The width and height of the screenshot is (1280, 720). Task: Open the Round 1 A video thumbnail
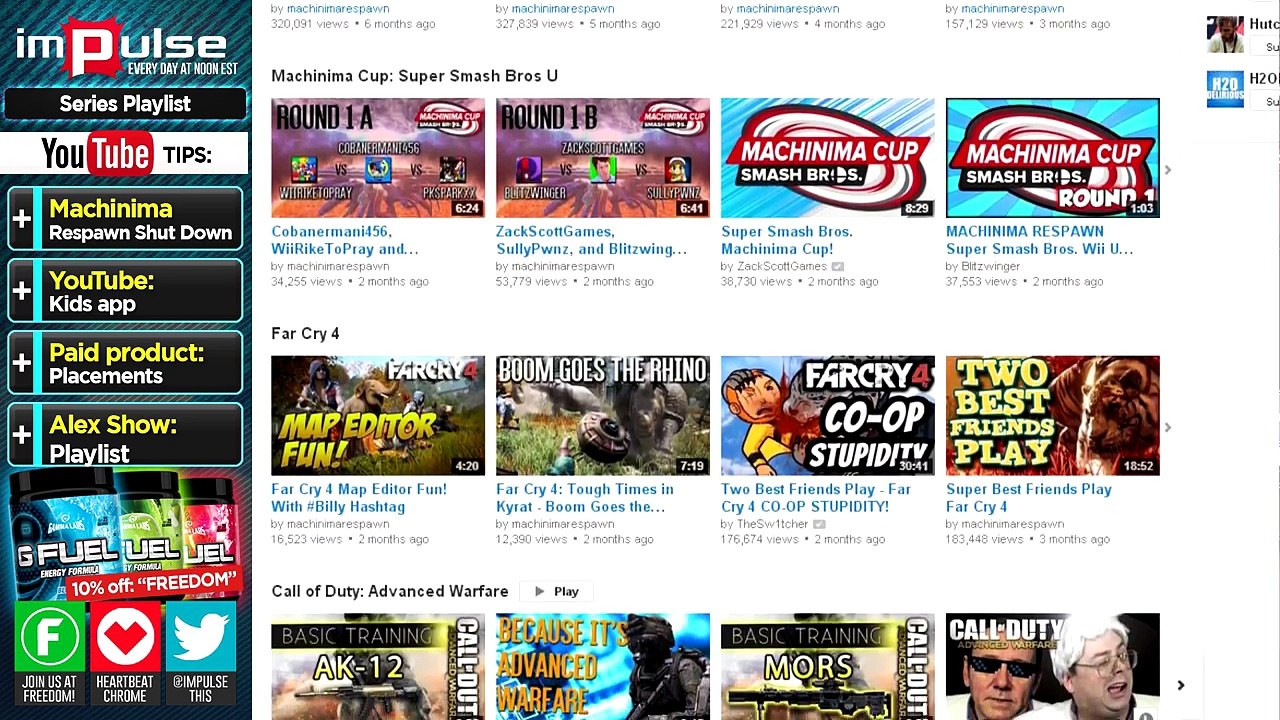click(378, 158)
